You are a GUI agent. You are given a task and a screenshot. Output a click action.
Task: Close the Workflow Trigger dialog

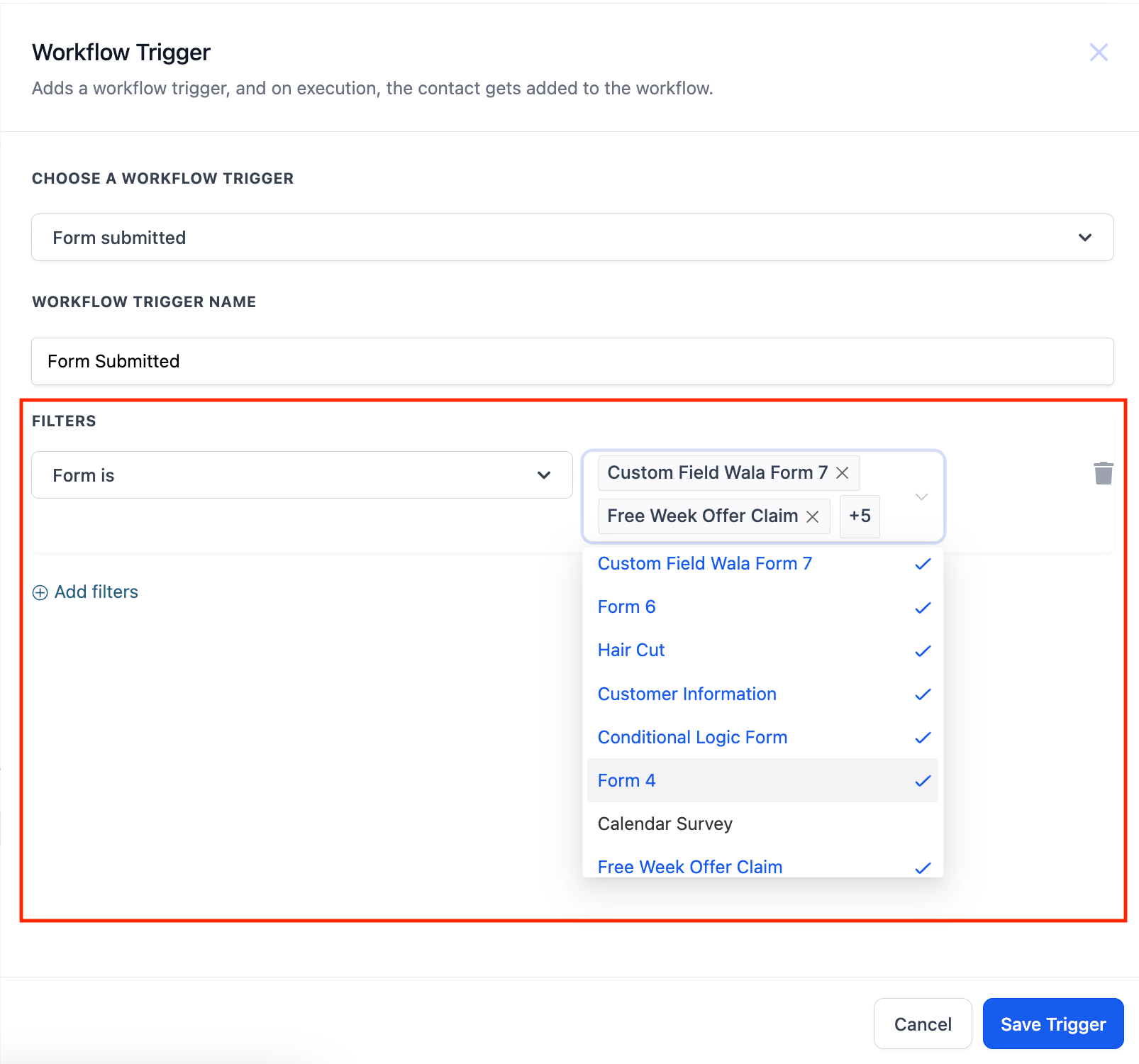tap(1099, 52)
